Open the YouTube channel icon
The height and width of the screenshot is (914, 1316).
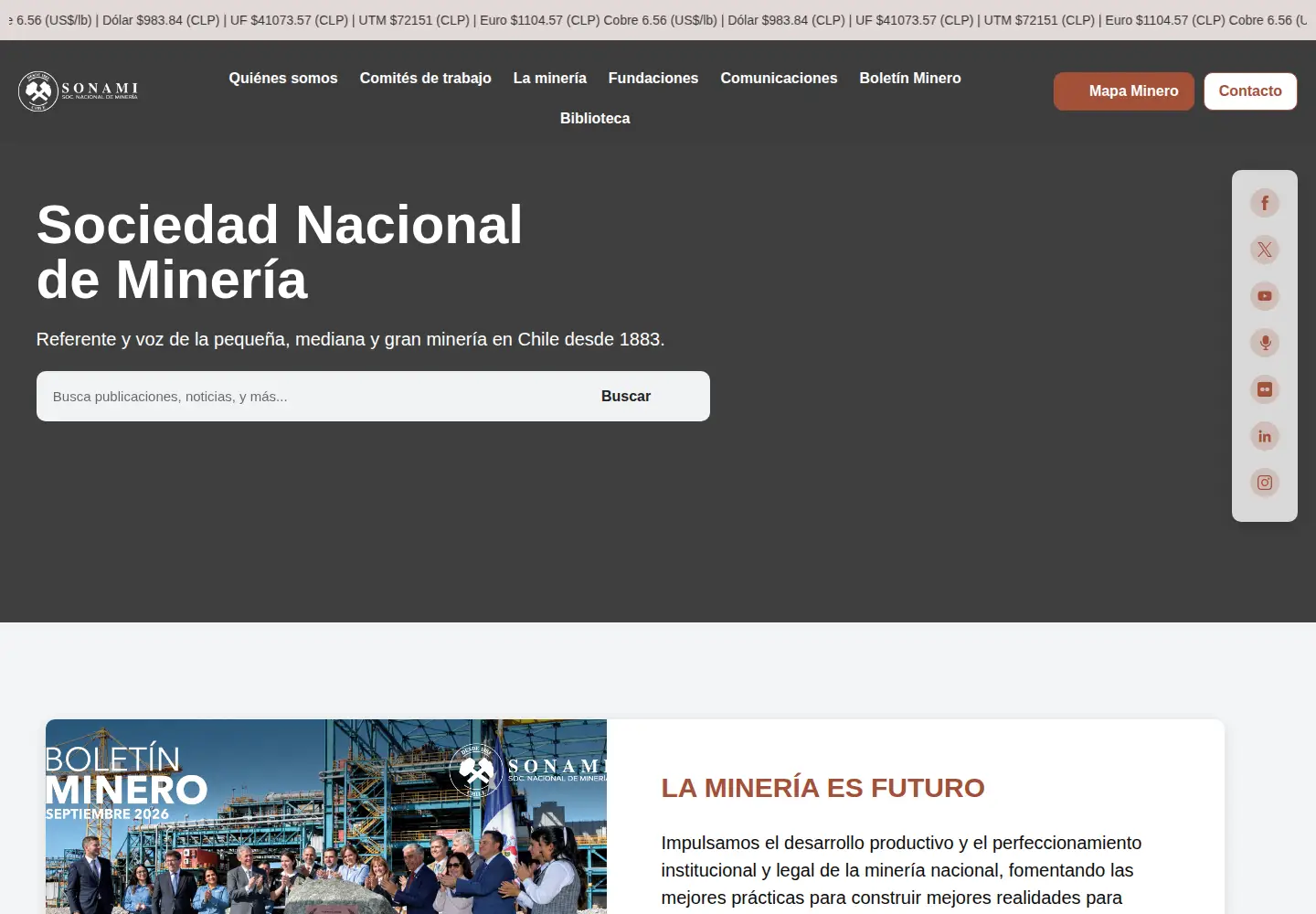(x=1265, y=296)
